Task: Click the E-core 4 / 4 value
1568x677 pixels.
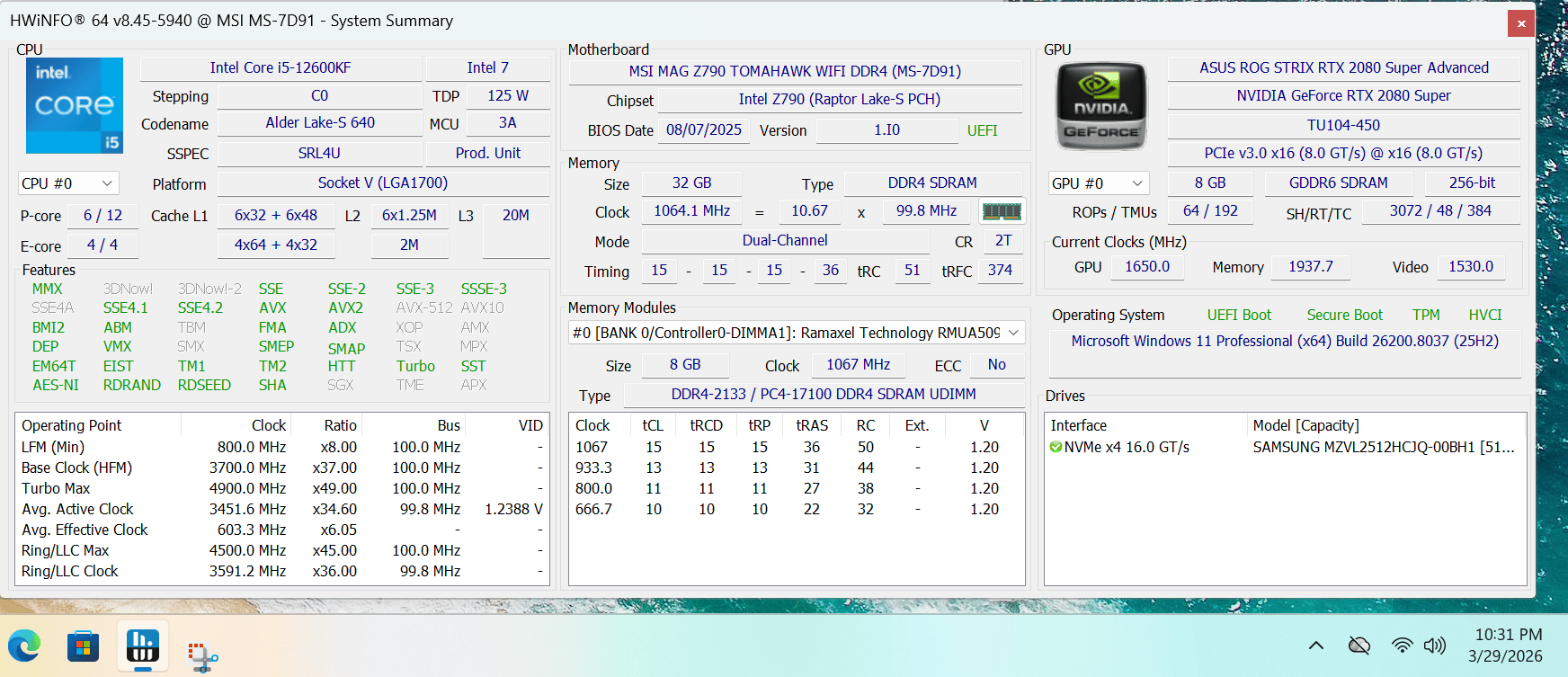Action: [102, 245]
